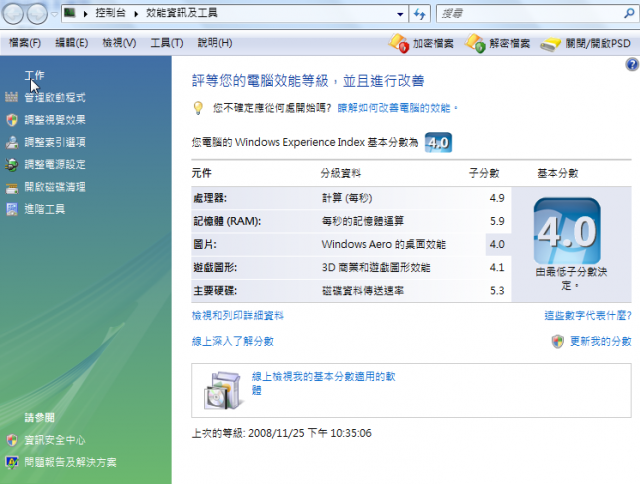This screenshot has height=484, width=640.
Task: Click the icon beside 進階工具
Action: 12,209
